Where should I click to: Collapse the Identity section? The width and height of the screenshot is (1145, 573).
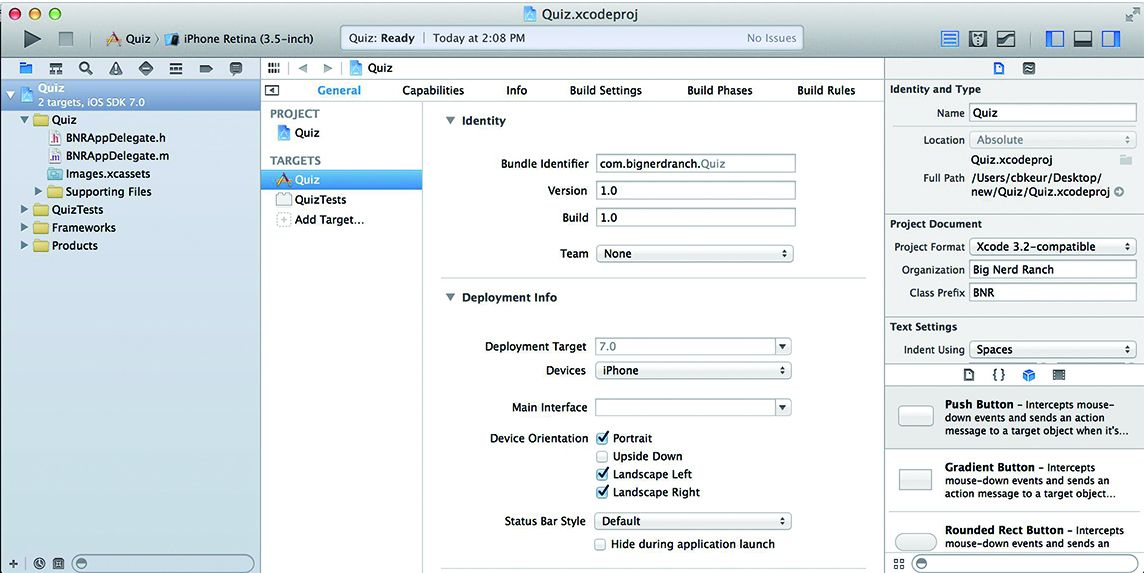tap(451, 121)
